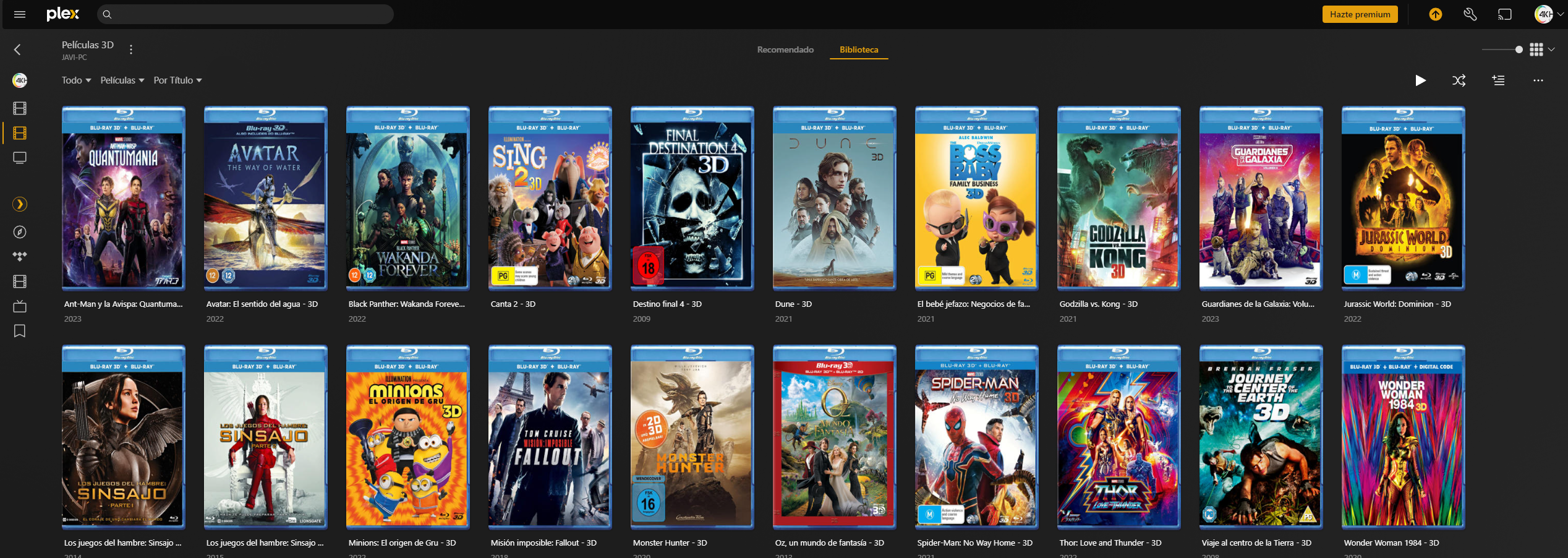This screenshot has width=1568, height=558.
Task: Click title link Jurassic World: Dominion - 3D
Action: (1397, 304)
